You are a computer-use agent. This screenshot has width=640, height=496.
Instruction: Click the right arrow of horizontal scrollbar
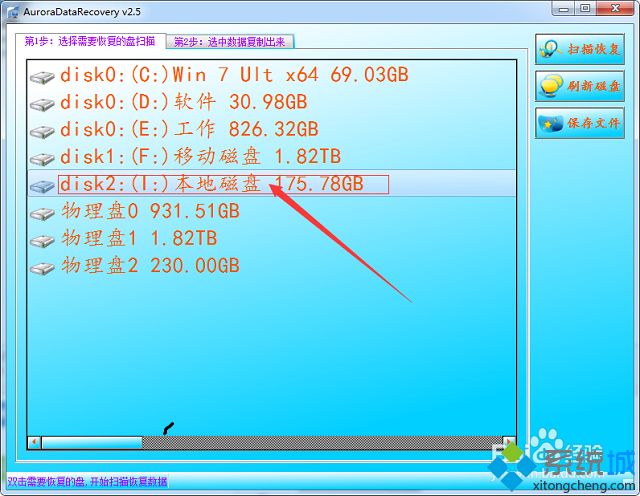pyautogui.click(x=509, y=443)
